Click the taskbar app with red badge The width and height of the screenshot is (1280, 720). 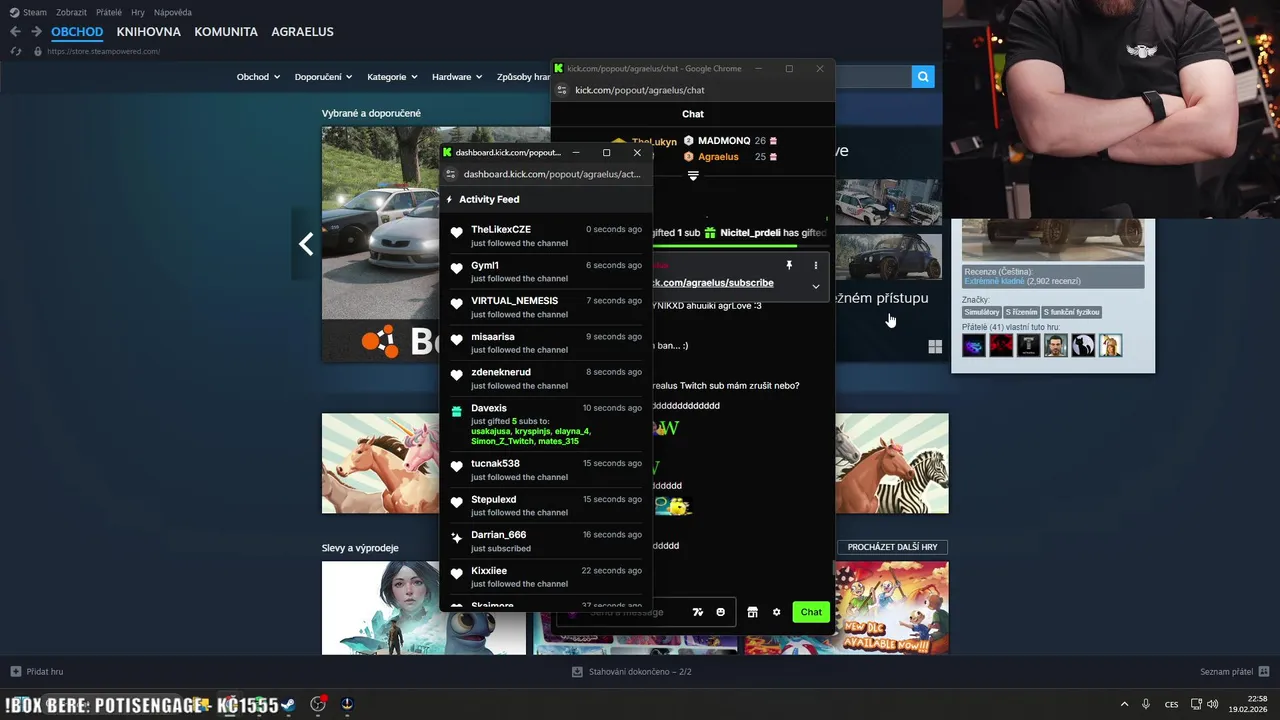pos(318,704)
